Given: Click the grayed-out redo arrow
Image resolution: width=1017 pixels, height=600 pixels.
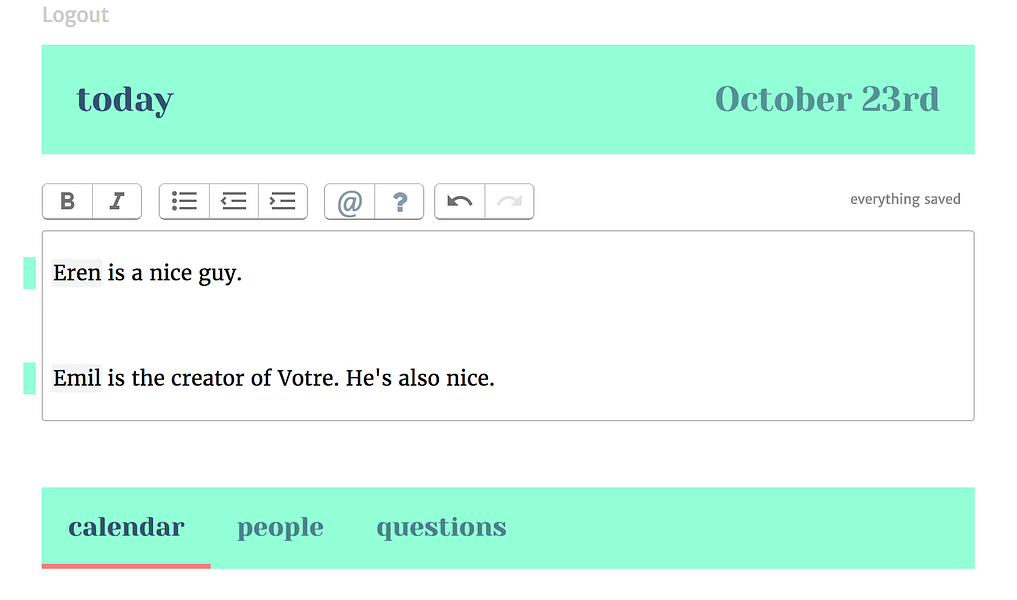Looking at the screenshot, I should coord(510,202).
